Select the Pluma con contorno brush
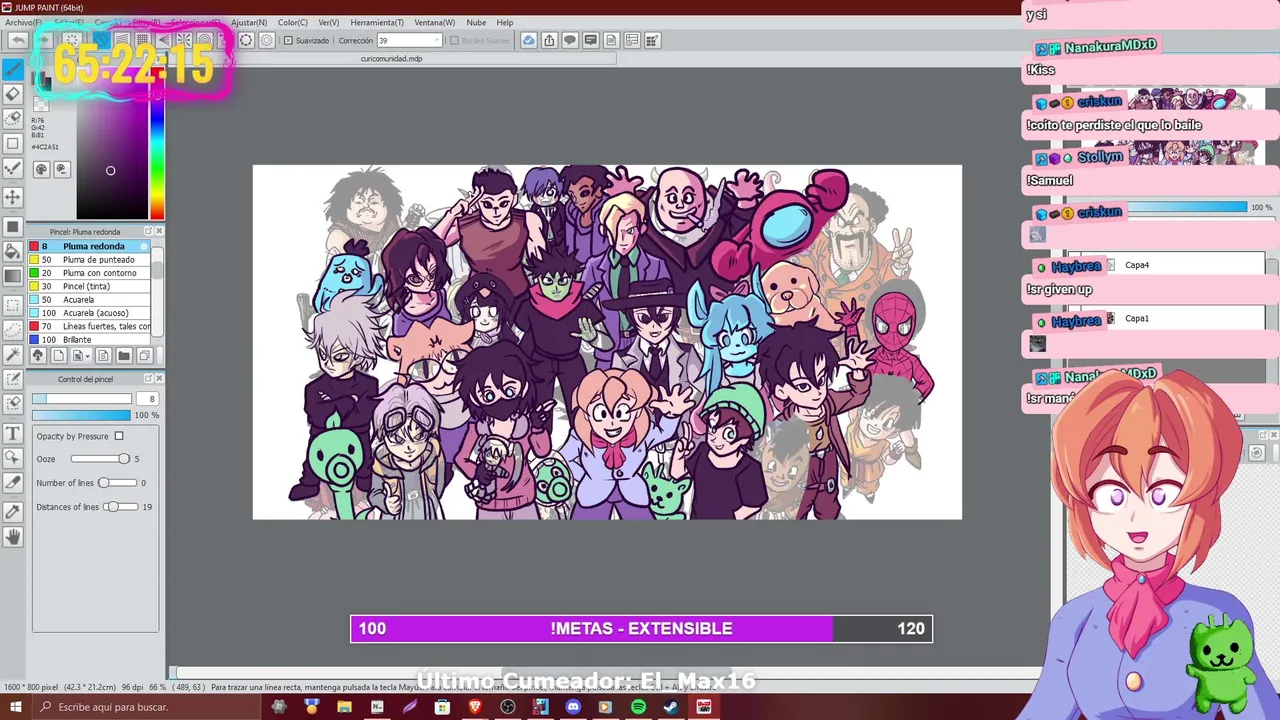 90,273
